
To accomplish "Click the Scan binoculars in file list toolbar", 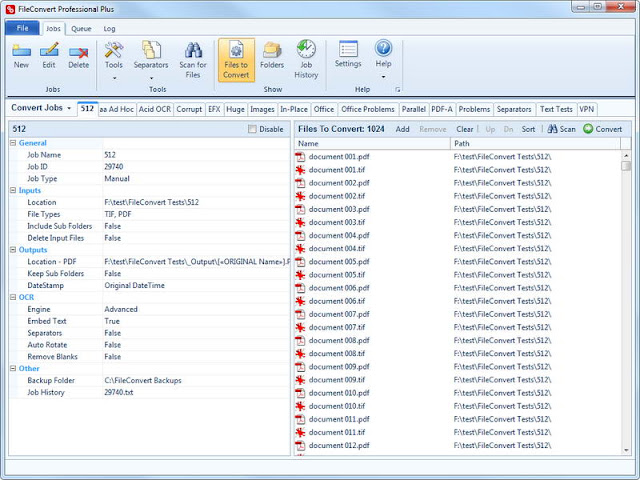I will pos(552,129).
